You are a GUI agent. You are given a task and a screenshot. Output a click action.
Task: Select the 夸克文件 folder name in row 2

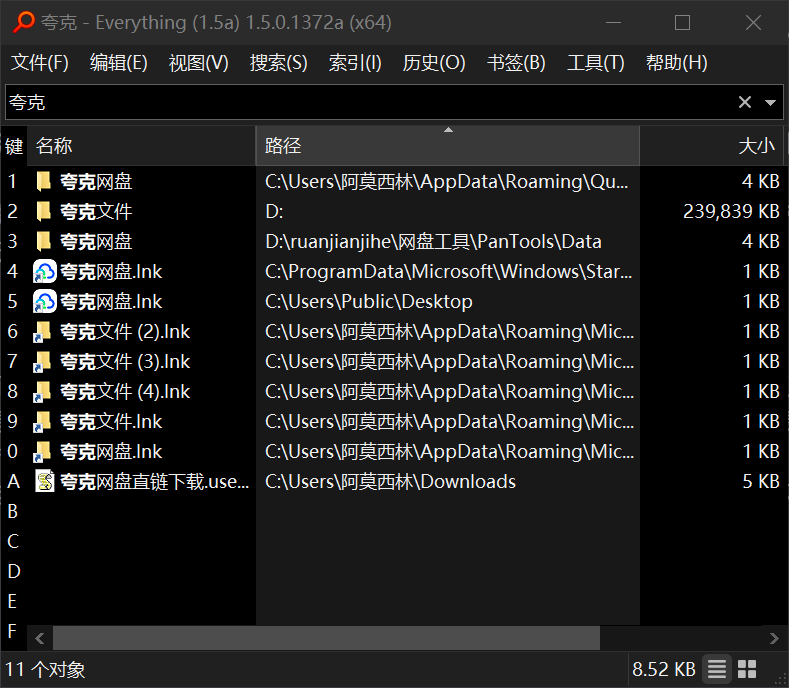(96, 211)
